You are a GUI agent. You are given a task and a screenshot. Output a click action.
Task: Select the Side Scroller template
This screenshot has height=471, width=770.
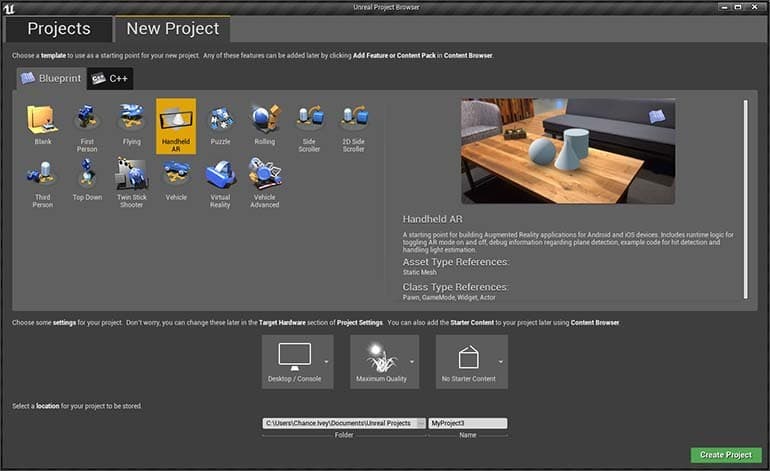[x=308, y=125]
